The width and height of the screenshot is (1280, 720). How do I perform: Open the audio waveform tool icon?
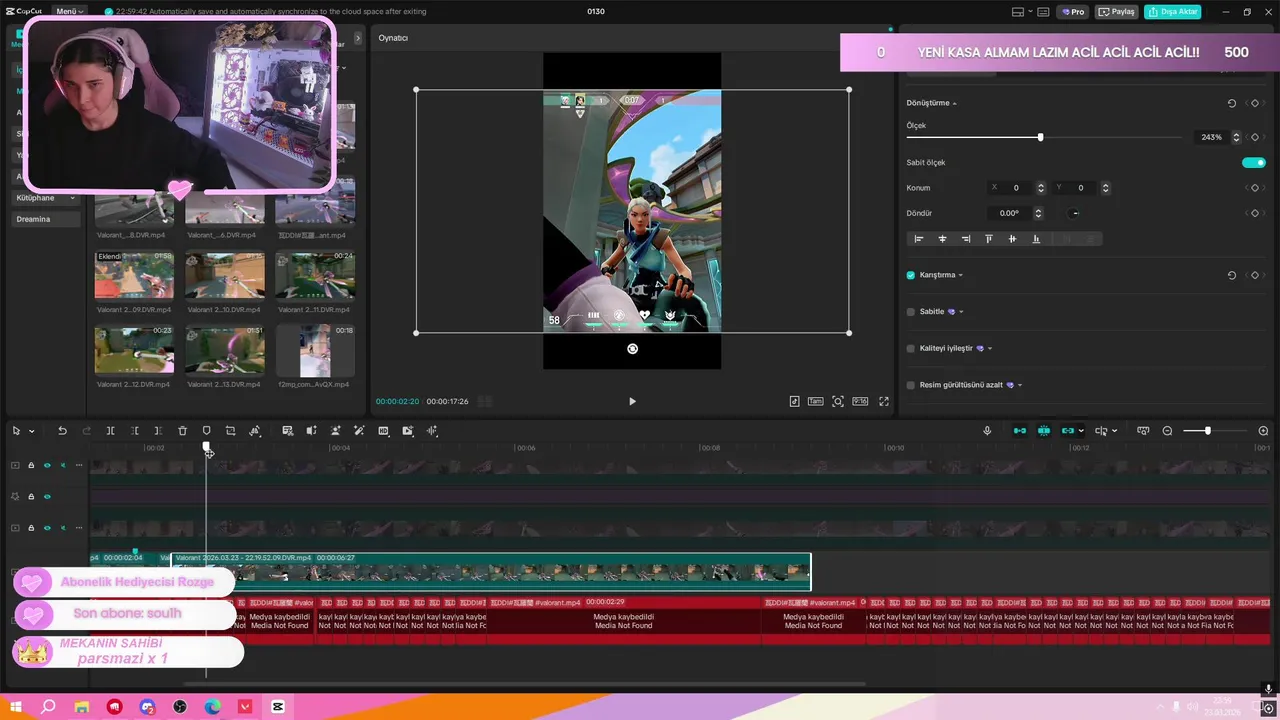coord(432,431)
